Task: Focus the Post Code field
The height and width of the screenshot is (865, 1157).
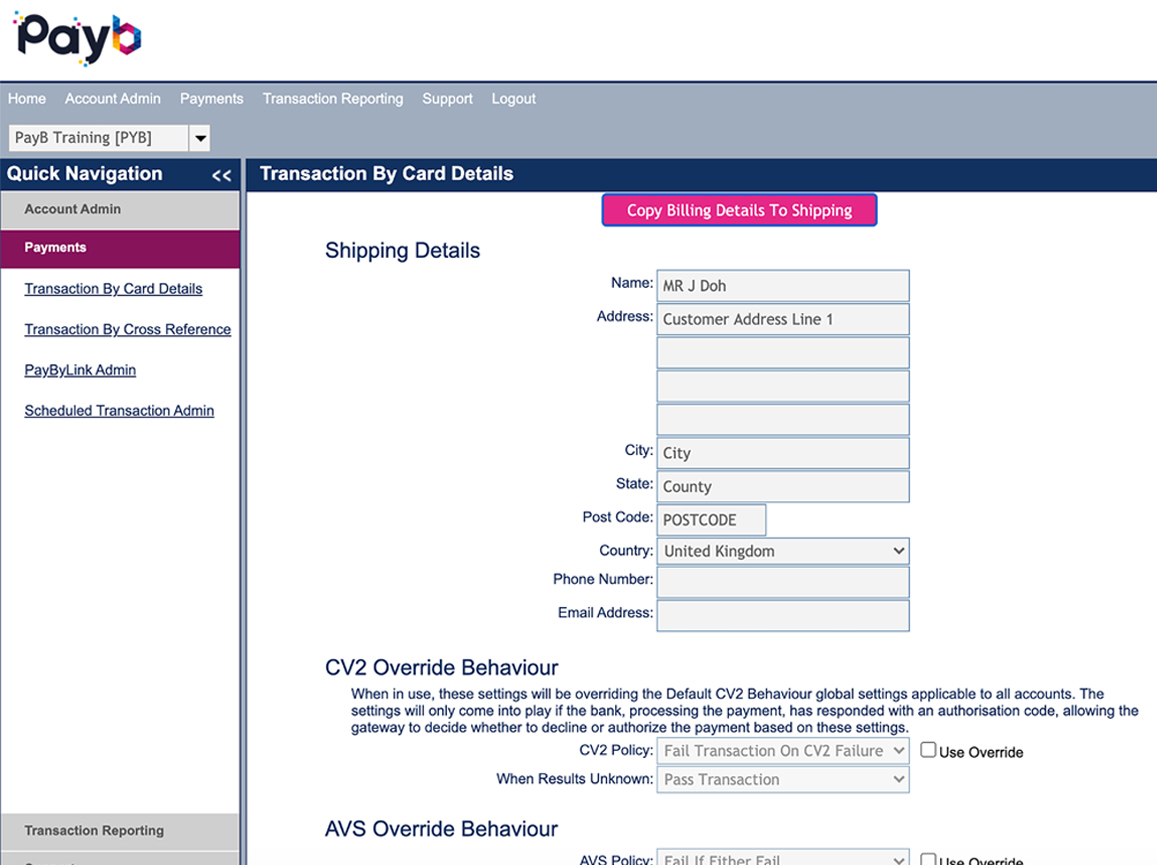Action: pos(711,520)
